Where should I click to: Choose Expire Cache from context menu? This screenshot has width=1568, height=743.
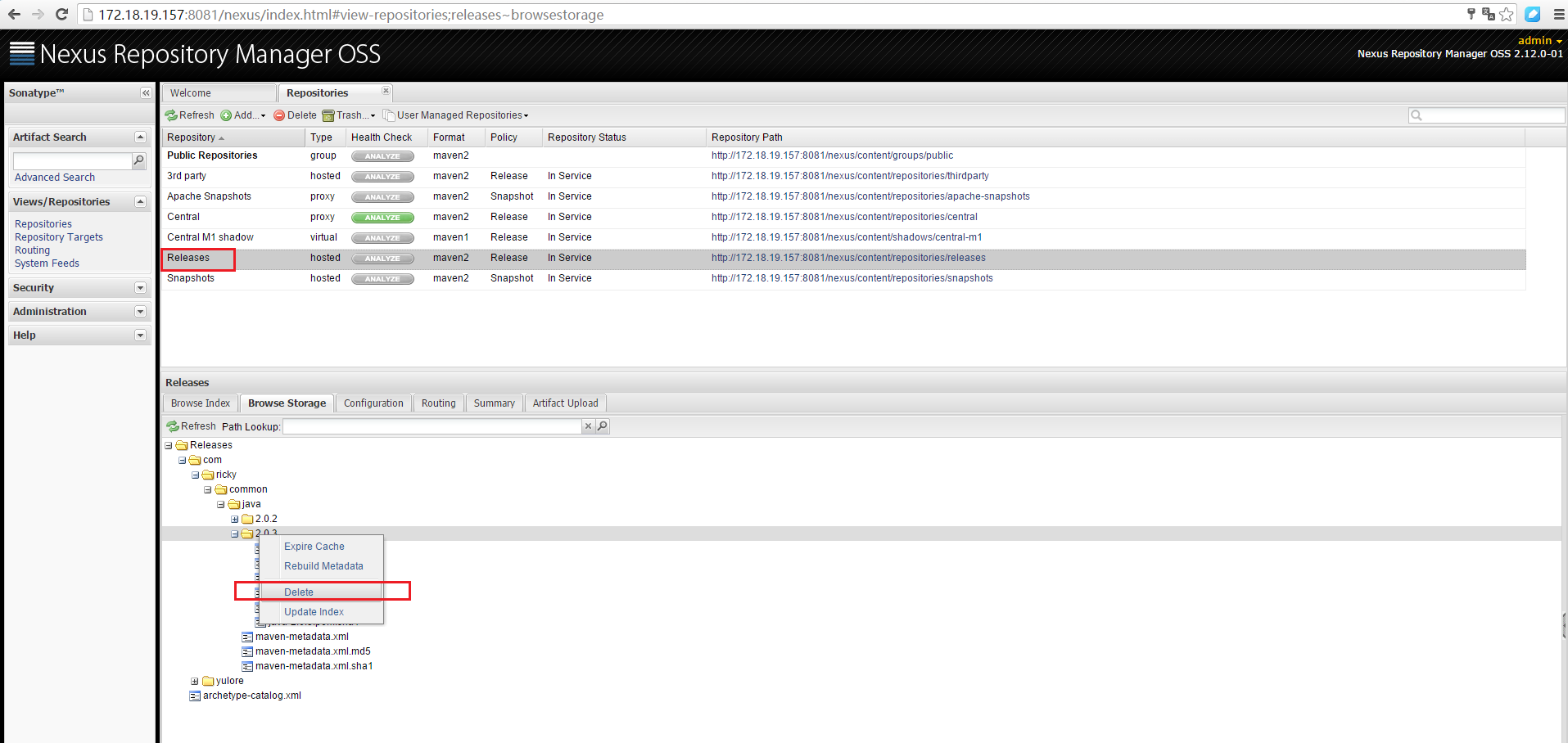coord(321,547)
